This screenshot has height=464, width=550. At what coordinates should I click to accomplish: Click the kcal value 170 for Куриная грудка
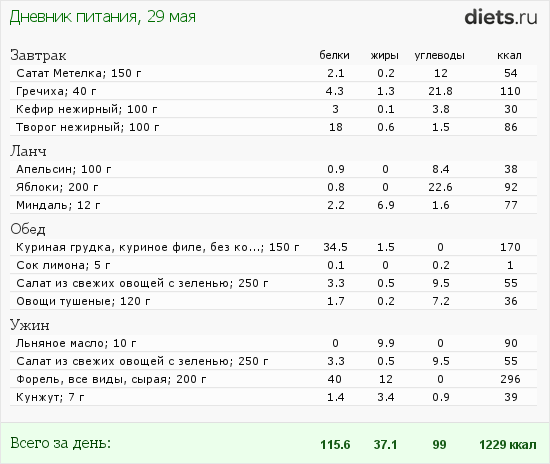point(510,247)
